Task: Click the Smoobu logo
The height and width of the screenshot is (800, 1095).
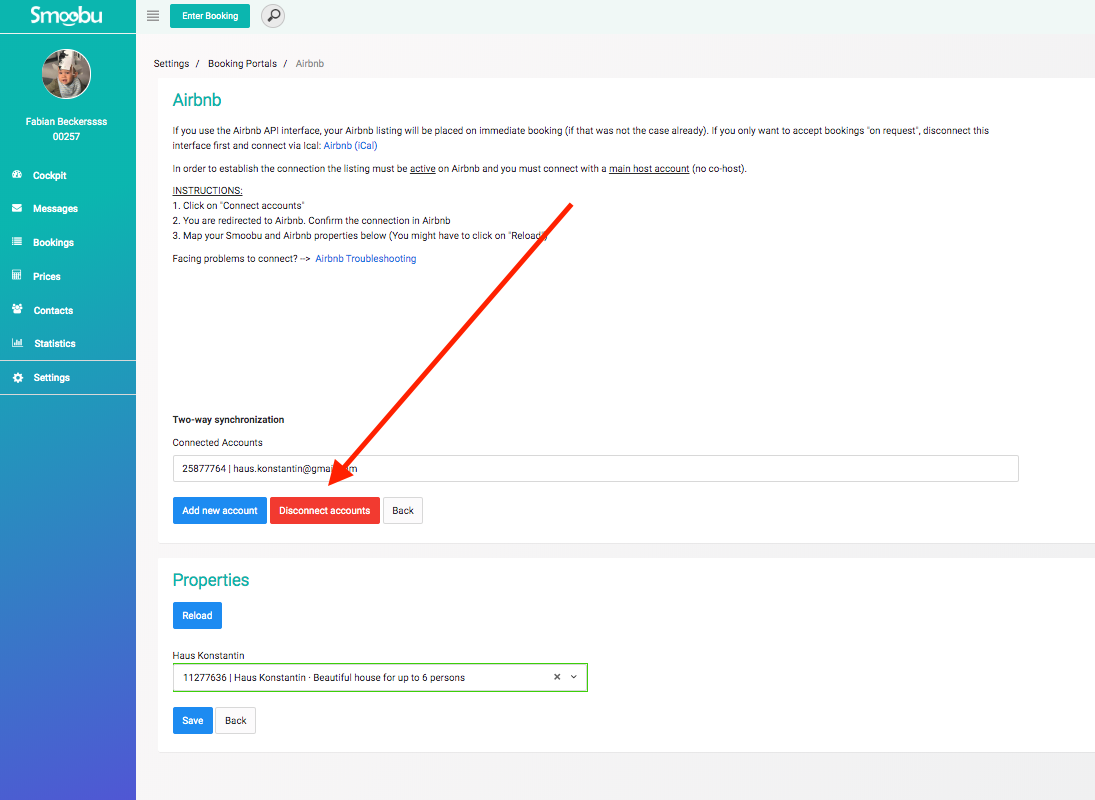Action: click(66, 15)
